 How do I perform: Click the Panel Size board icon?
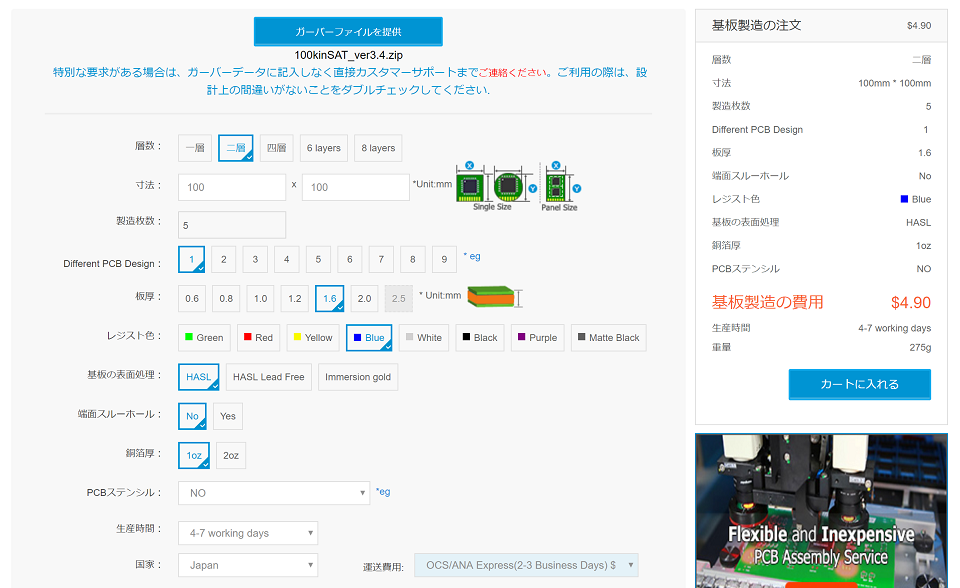[x=558, y=186]
